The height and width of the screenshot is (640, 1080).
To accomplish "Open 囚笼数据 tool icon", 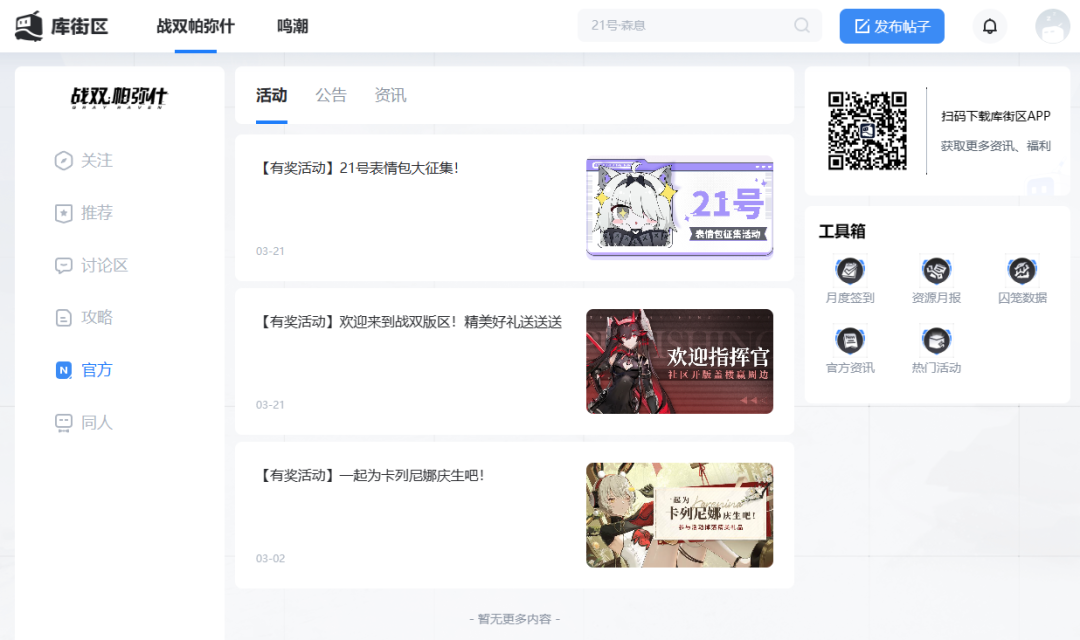I will 1022,271.
